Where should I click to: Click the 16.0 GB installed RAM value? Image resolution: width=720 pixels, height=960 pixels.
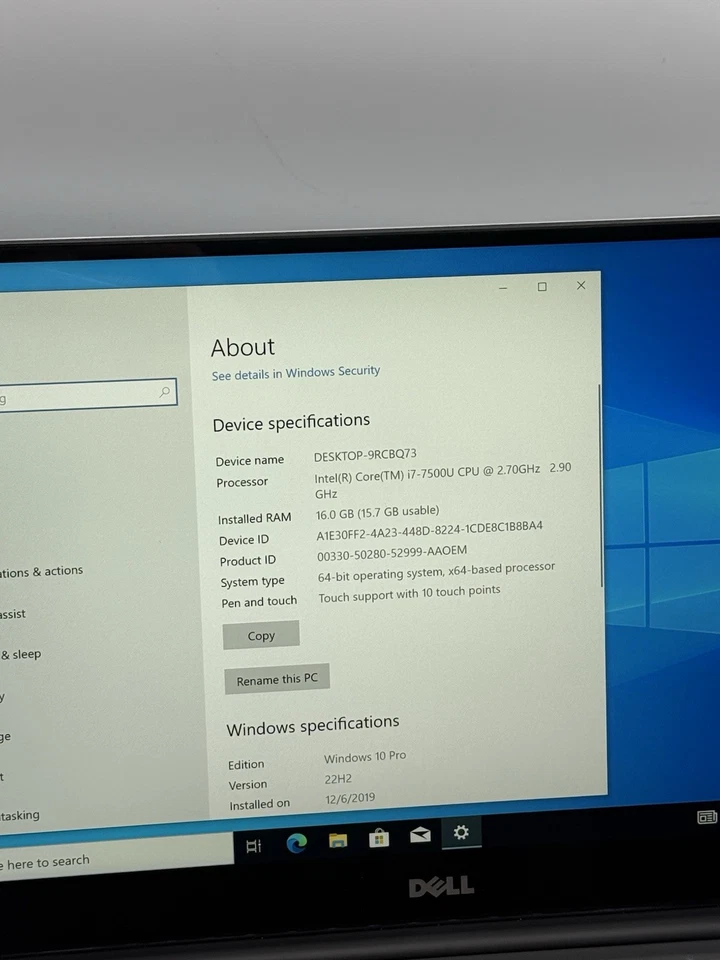377,511
